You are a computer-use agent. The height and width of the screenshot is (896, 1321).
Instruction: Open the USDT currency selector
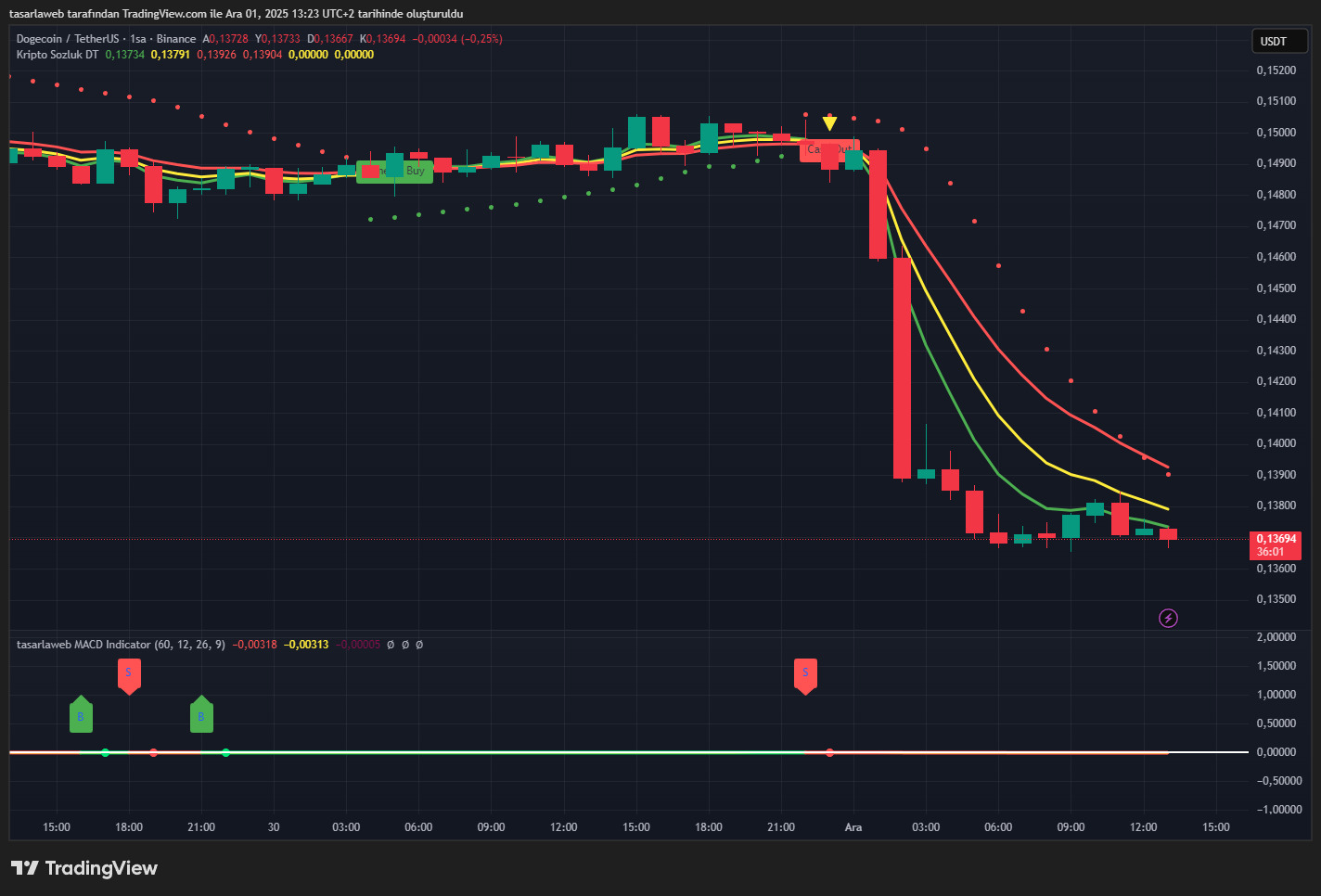click(1278, 41)
